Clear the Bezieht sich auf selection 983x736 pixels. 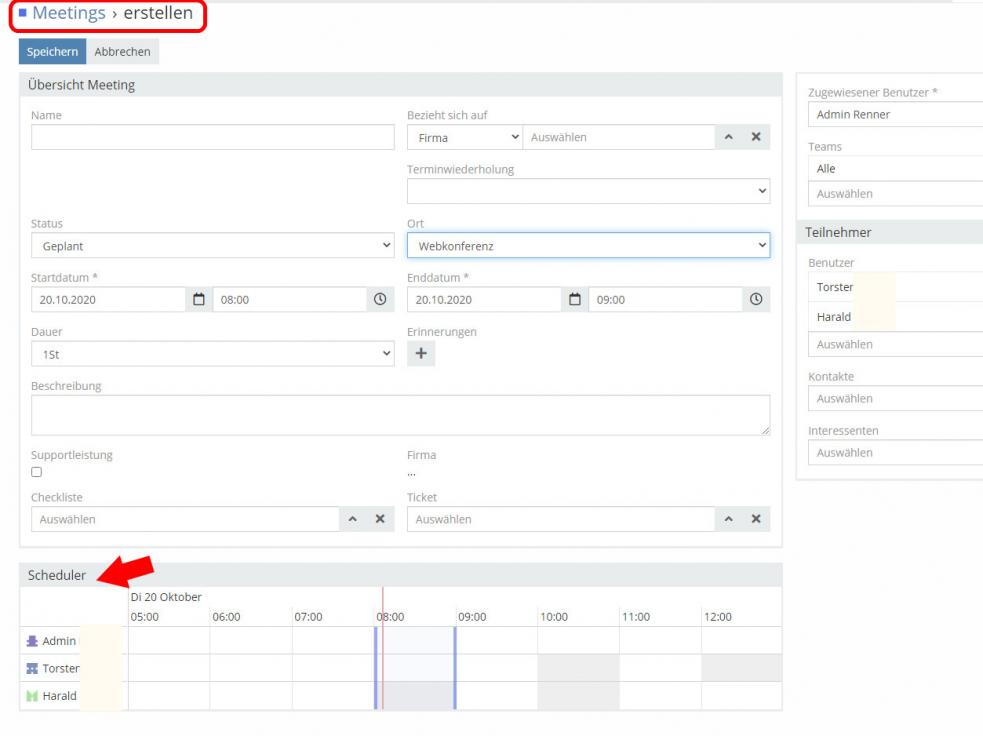756,137
